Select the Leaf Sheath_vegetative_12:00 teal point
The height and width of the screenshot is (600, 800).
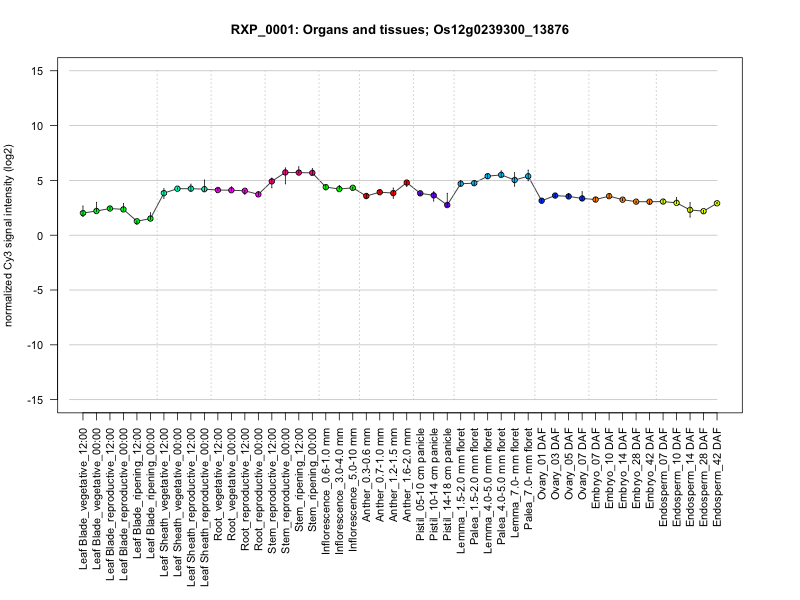164,193
